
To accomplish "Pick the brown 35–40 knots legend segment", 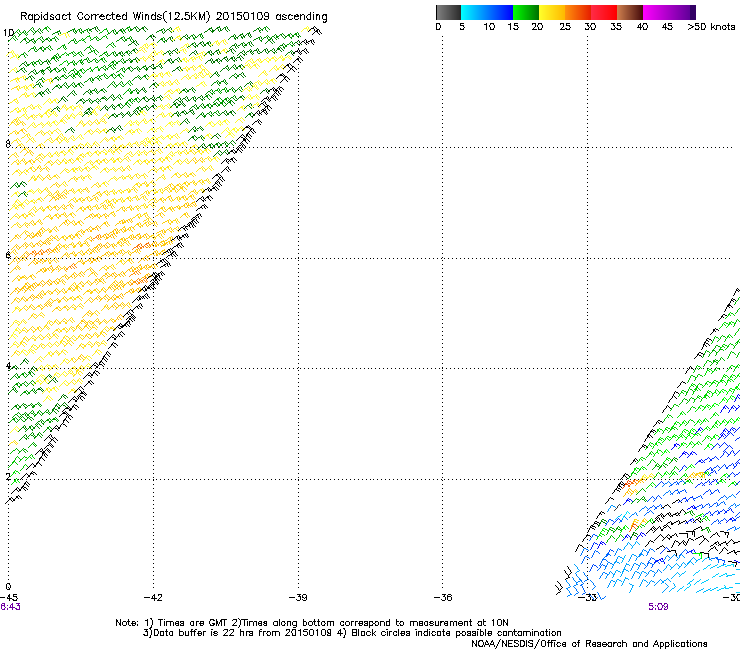I will pos(630,12).
